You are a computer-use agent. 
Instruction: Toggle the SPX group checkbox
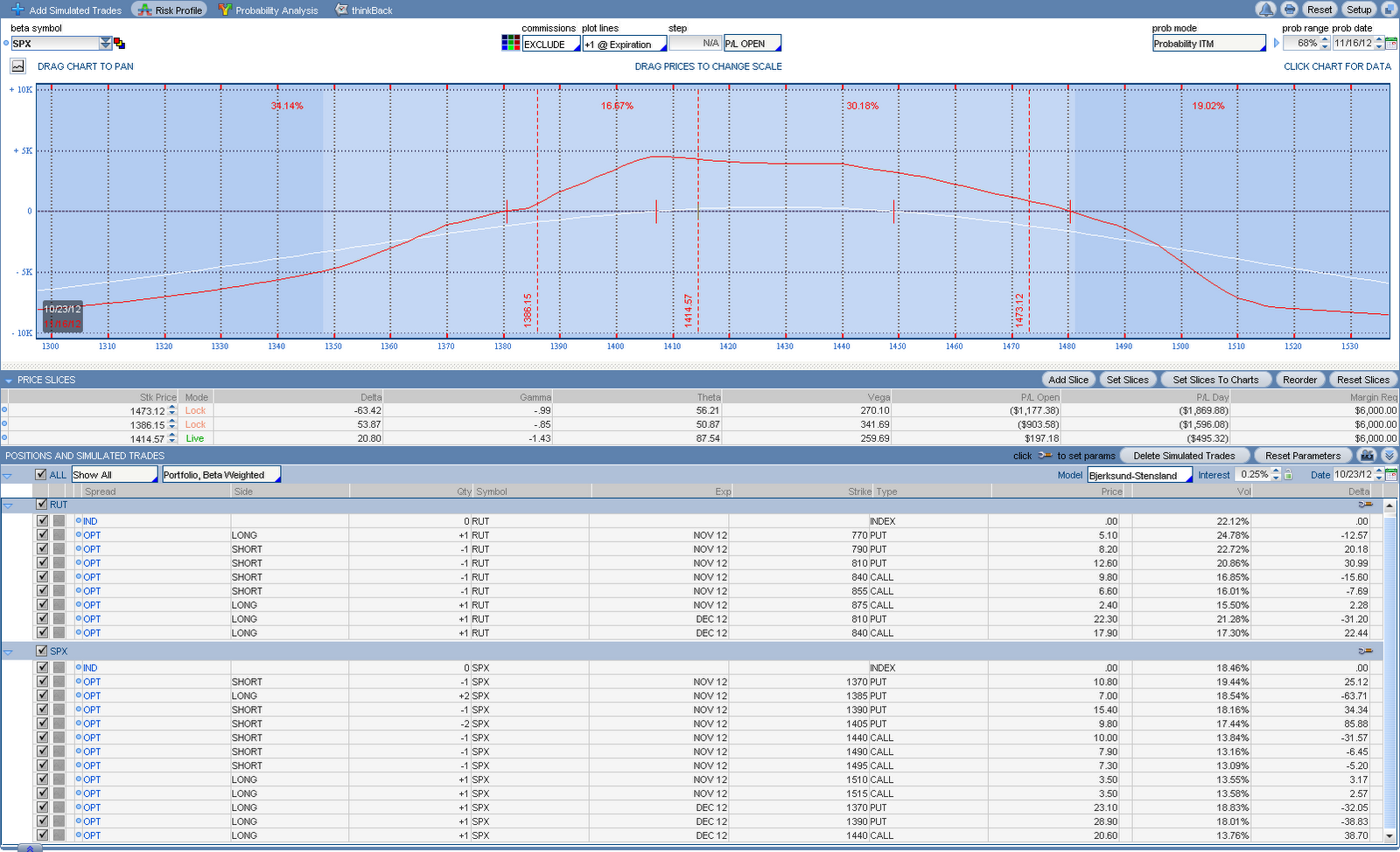coord(41,651)
